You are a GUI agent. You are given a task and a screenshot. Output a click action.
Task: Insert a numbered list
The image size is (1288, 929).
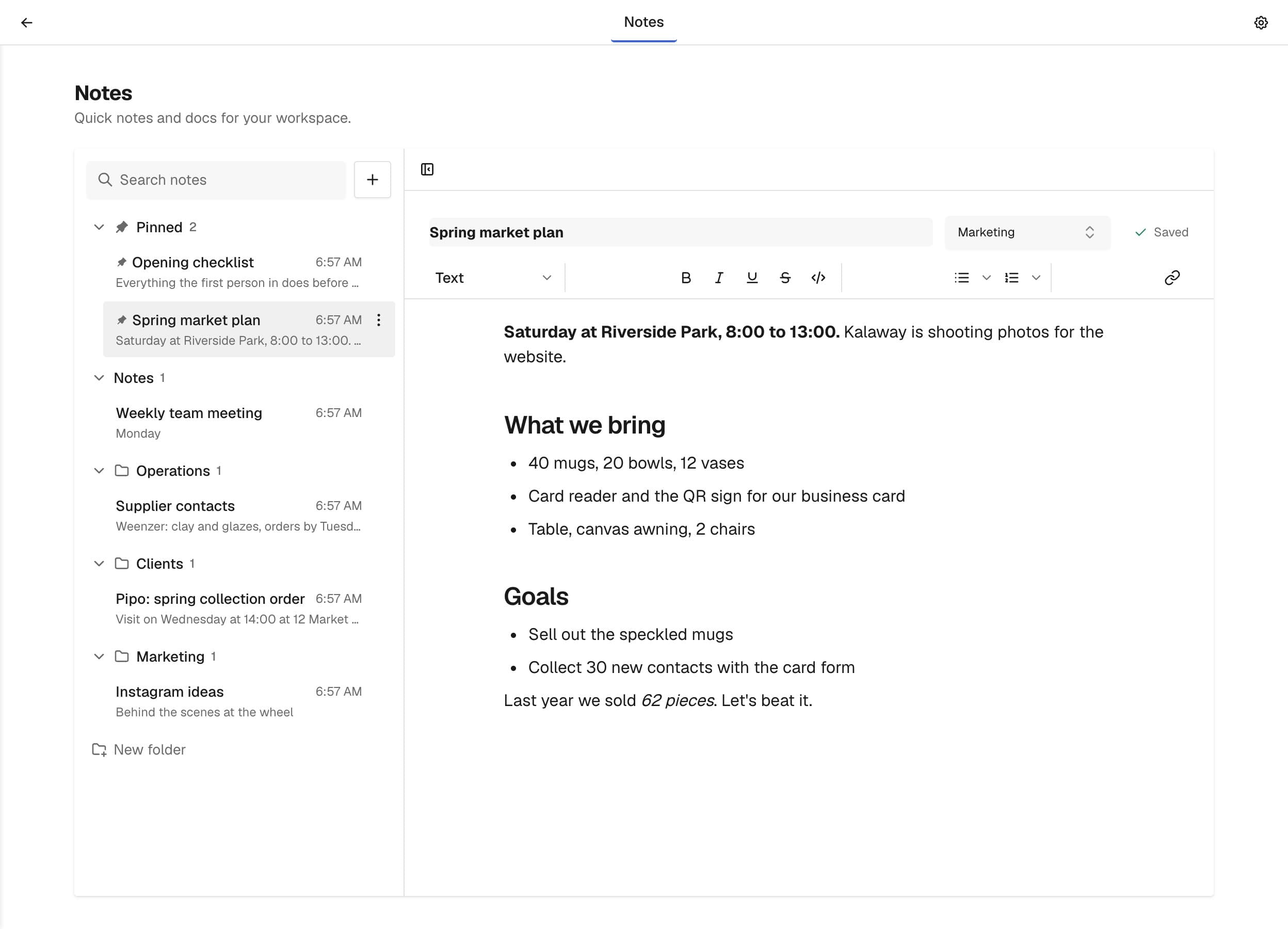coord(1011,278)
